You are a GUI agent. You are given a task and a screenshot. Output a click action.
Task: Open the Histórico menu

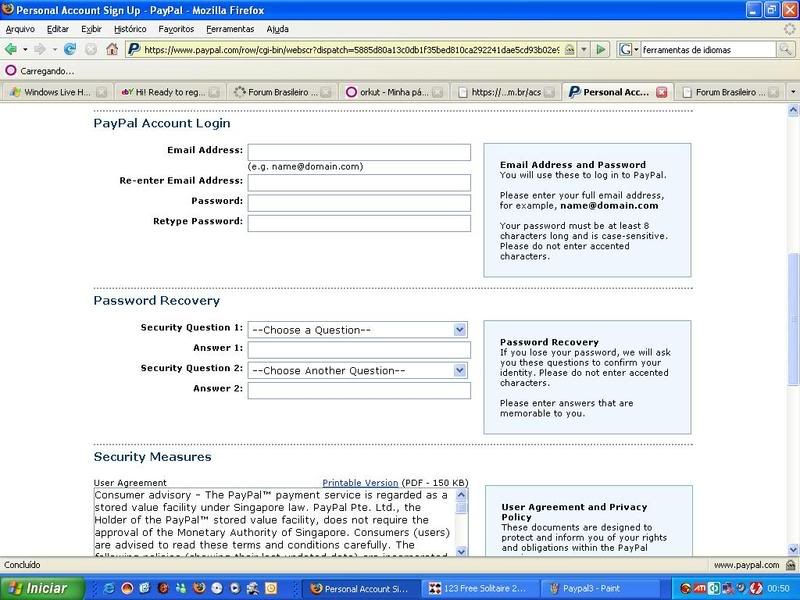pyautogui.click(x=130, y=29)
